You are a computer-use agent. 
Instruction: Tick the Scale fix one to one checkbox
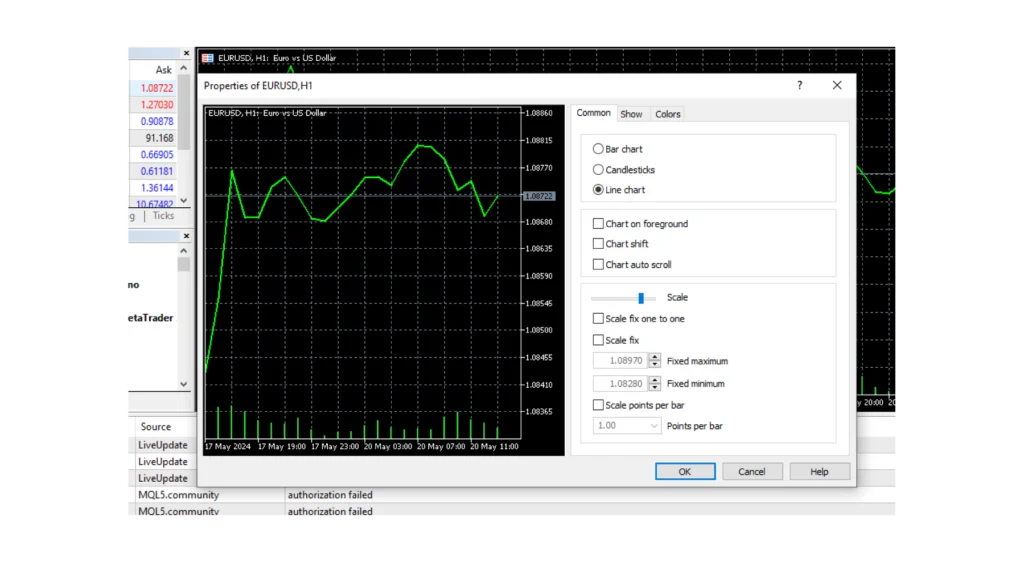(598, 319)
